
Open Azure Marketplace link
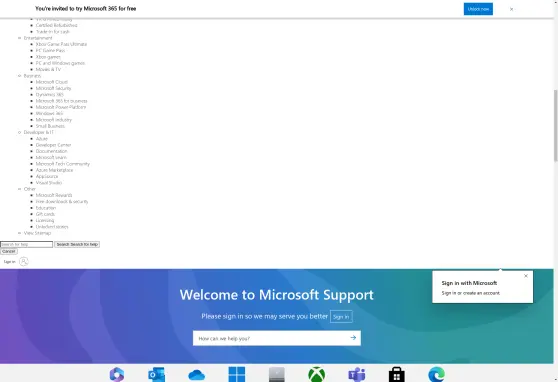pyautogui.click(x=54, y=170)
